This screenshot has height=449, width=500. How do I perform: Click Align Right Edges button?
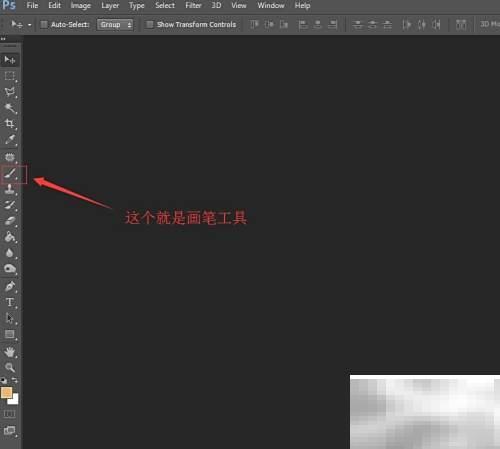[332, 24]
